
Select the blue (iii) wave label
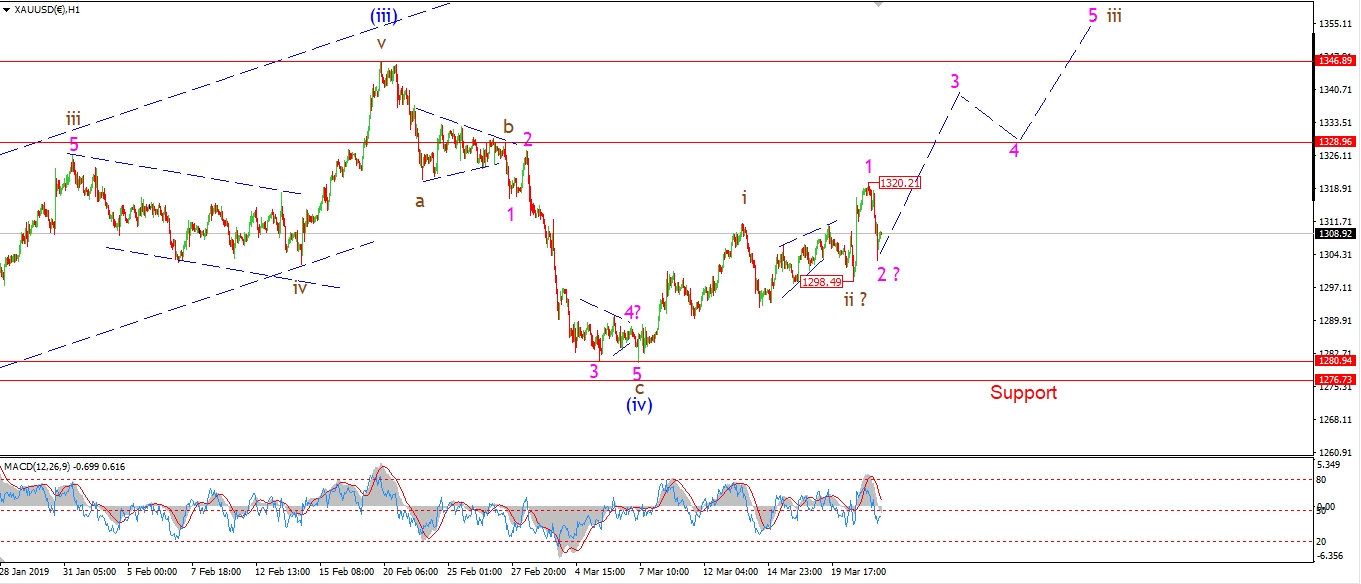(382, 16)
